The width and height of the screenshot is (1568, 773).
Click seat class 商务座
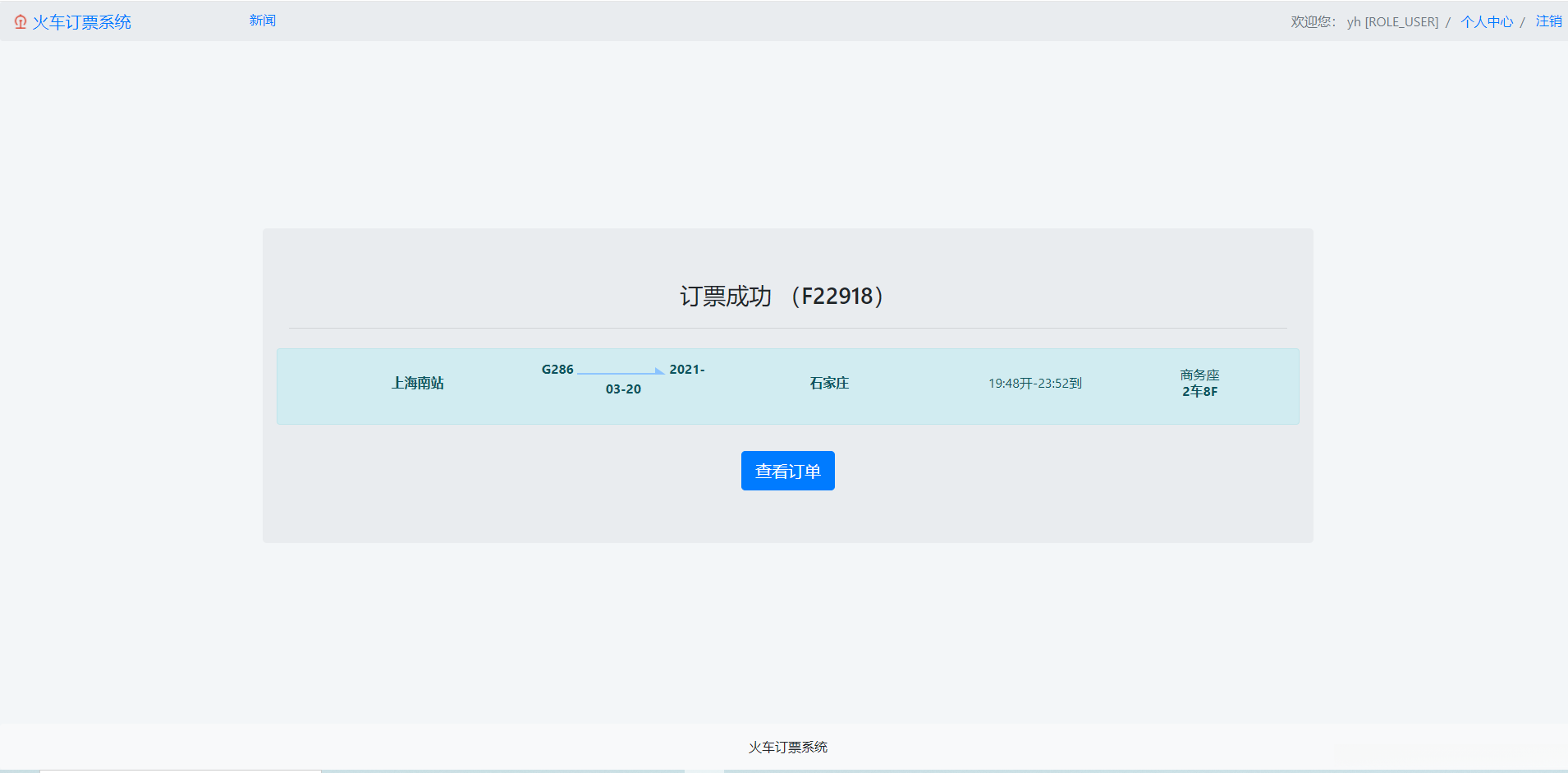click(1200, 375)
